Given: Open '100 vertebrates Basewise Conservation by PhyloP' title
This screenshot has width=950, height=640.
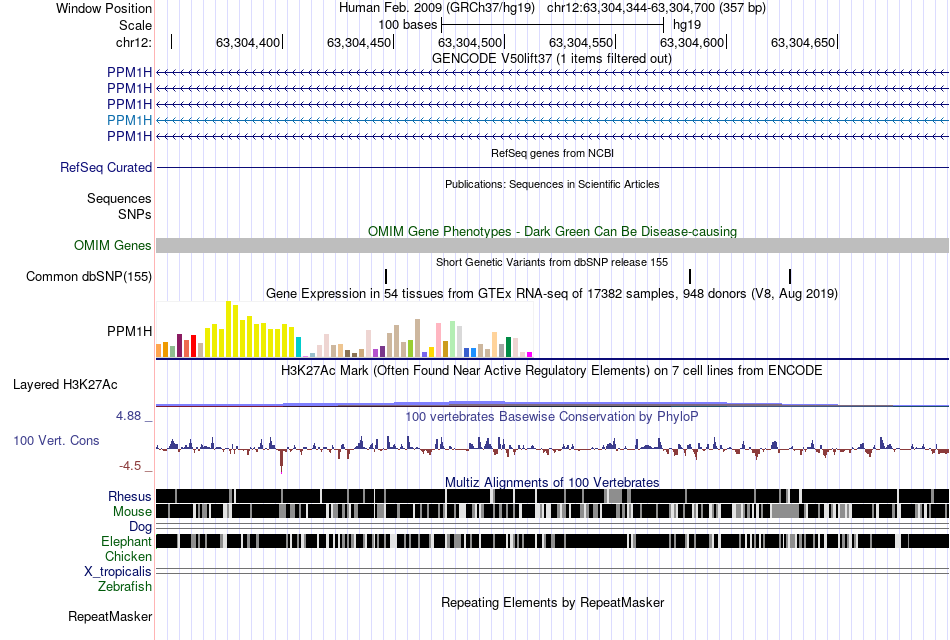Looking at the screenshot, I should point(552,417).
